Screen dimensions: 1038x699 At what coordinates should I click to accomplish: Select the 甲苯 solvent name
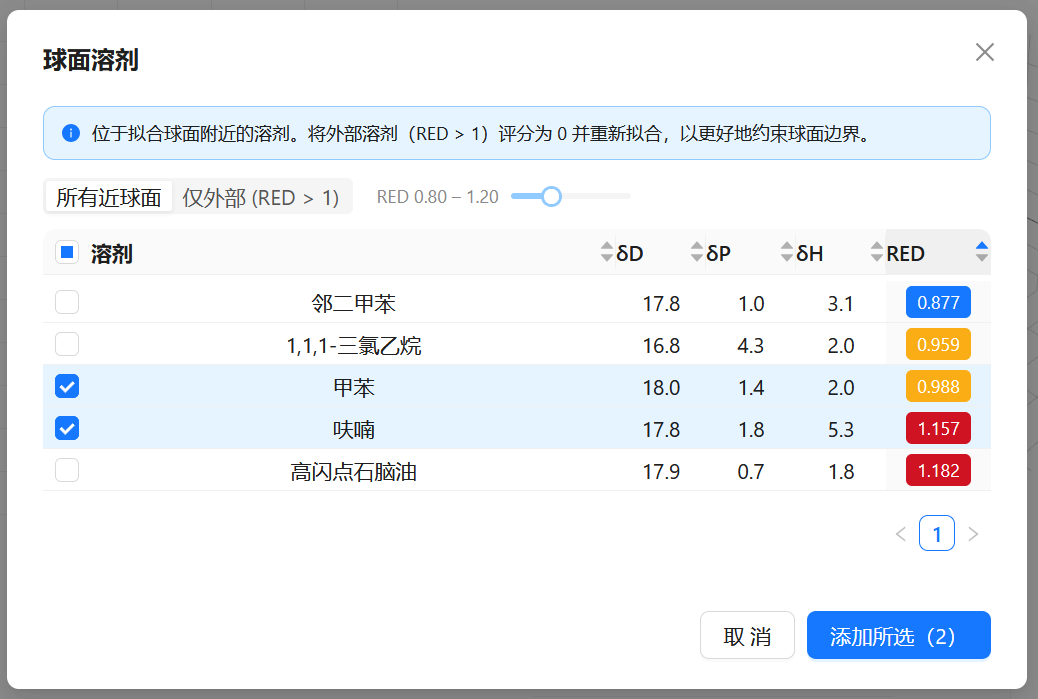point(354,387)
